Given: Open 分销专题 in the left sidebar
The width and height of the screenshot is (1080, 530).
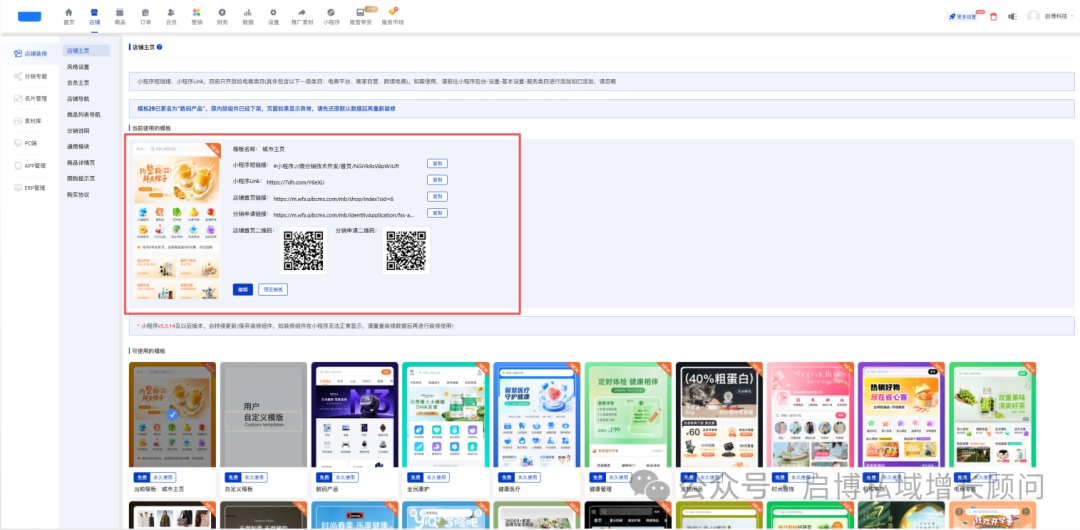Looking at the screenshot, I should pos(31,77).
